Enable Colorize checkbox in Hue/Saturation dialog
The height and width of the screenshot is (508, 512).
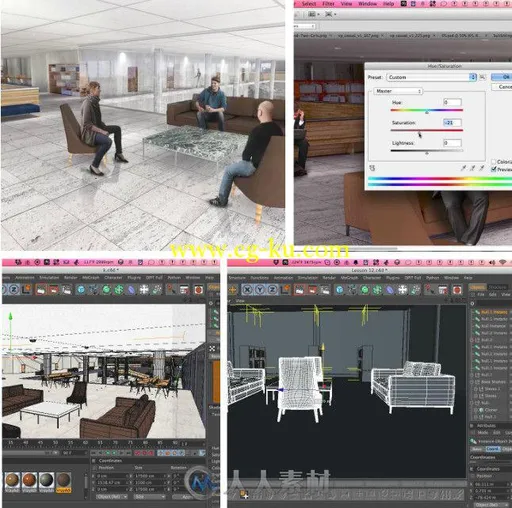(x=494, y=162)
